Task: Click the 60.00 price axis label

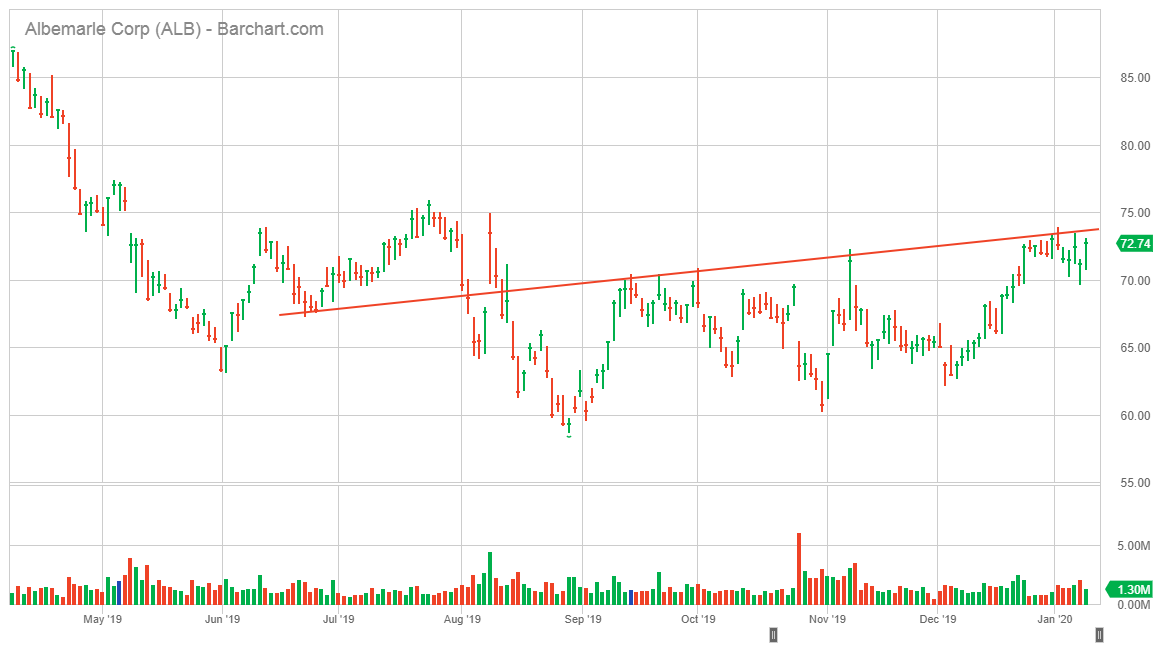Action: (x=1135, y=416)
